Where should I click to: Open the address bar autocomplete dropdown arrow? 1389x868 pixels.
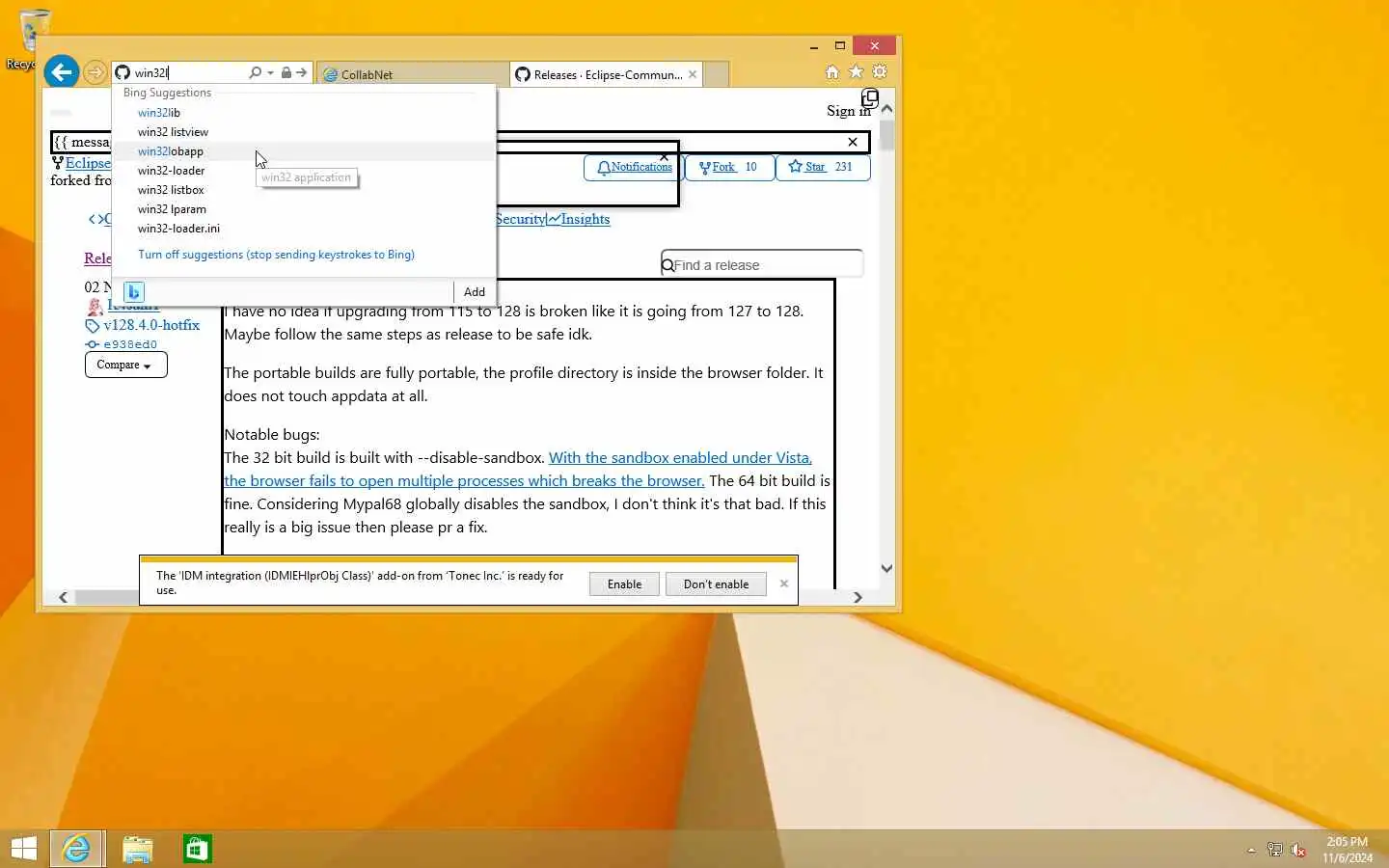coord(271,73)
